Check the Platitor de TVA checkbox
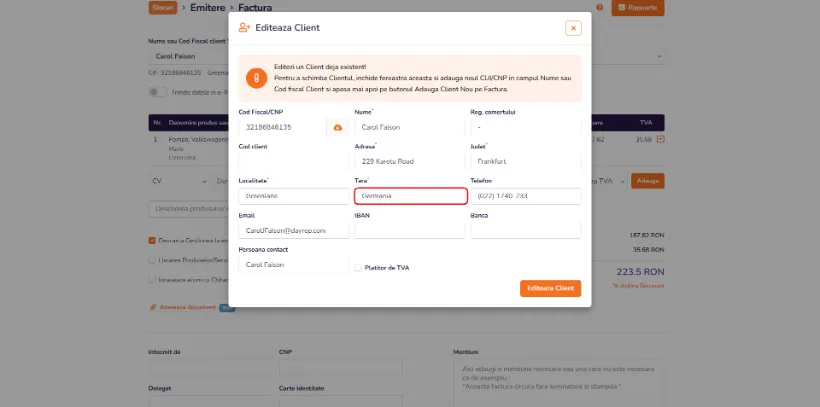 pos(358,268)
